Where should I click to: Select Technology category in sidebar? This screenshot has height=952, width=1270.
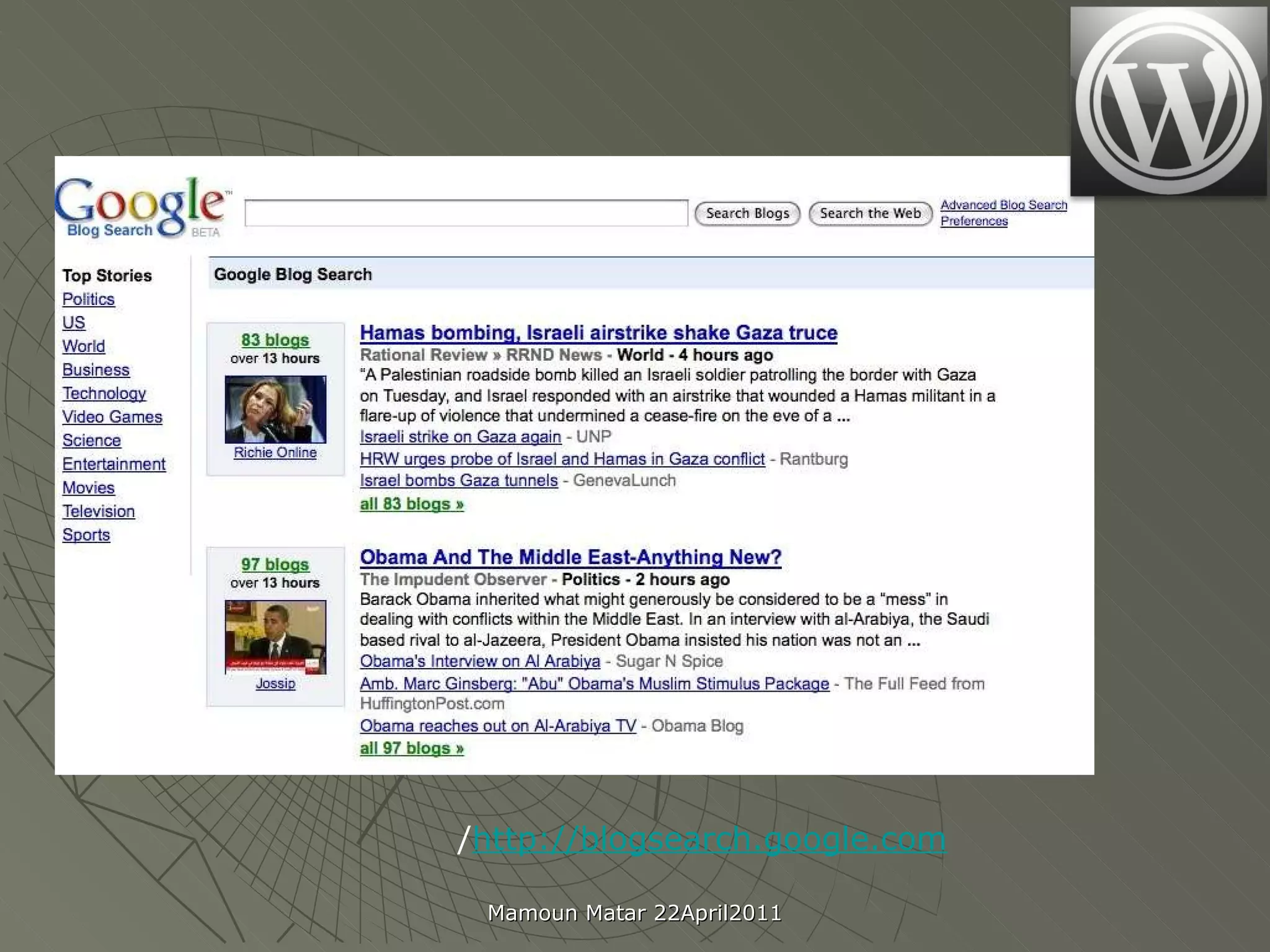104,394
